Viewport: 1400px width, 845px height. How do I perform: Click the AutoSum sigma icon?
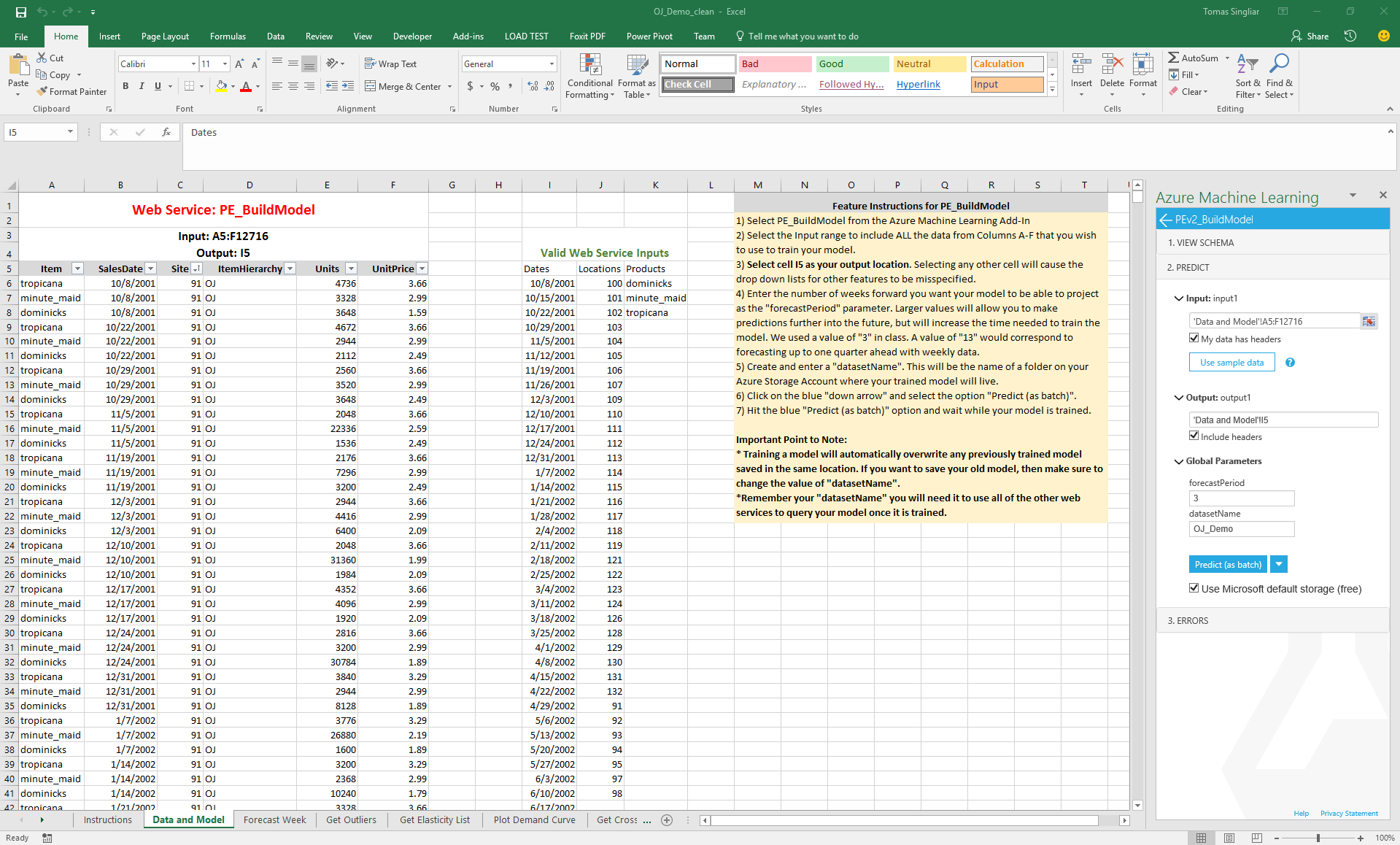click(1173, 58)
